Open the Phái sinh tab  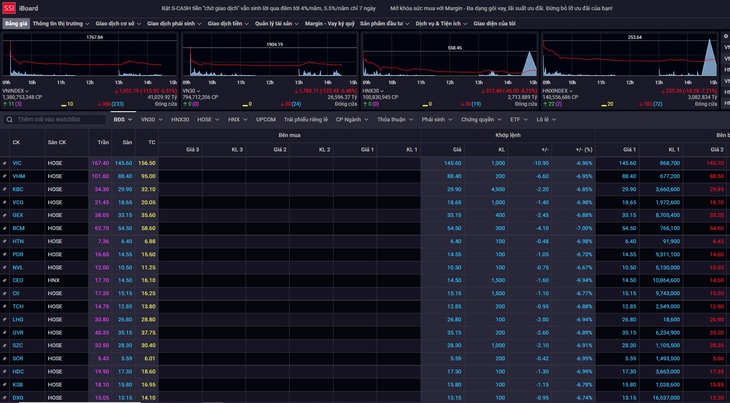tap(437, 120)
